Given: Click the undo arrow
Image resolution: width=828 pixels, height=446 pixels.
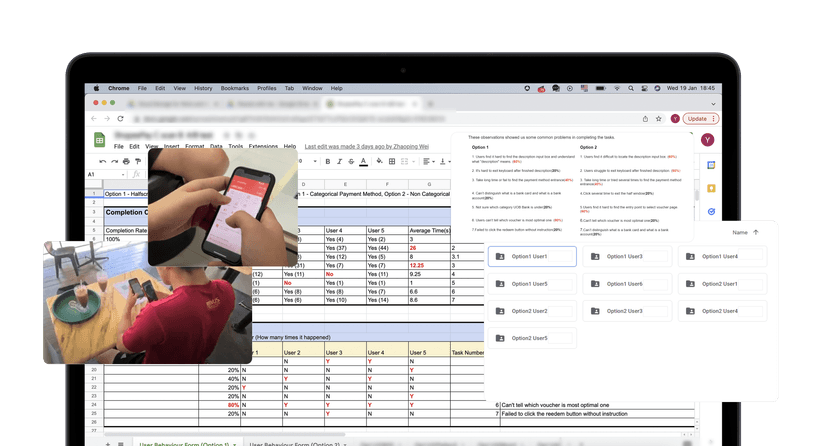Looking at the screenshot, I should coord(102,162).
